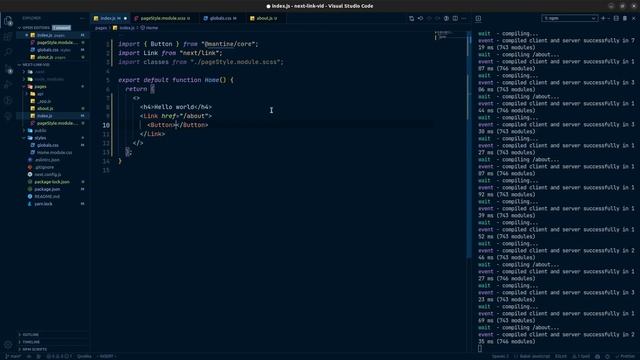The height and width of the screenshot is (360, 640).
Task: Click unsaved dot on index.js tab
Action: tap(125, 18)
